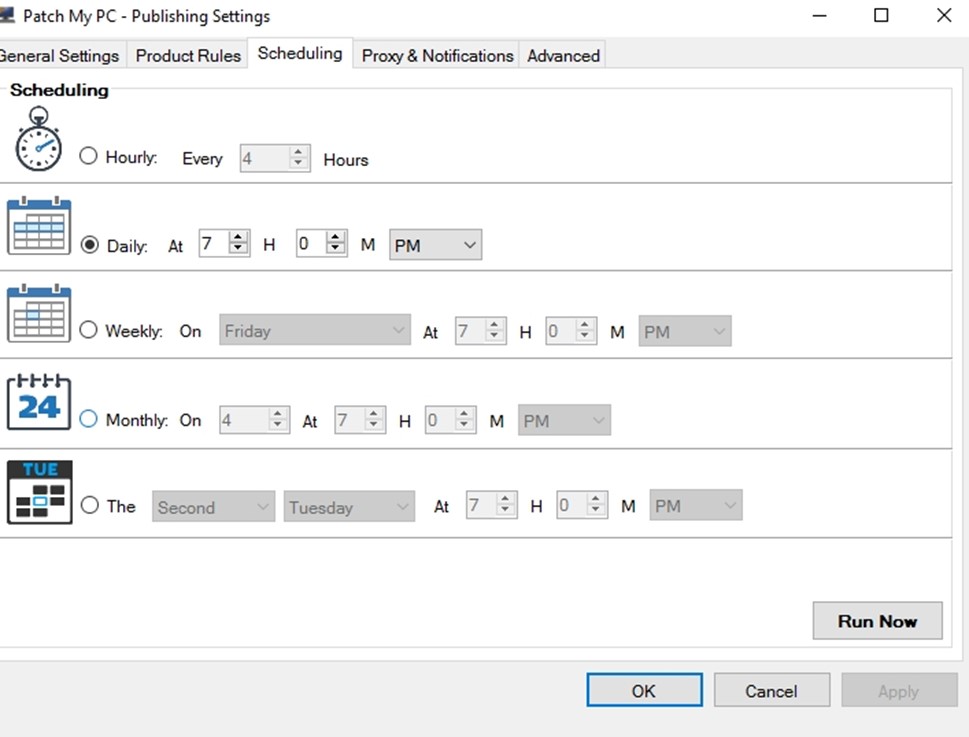Close the Publishing Settings window
This screenshot has width=969, height=737.
point(944,15)
